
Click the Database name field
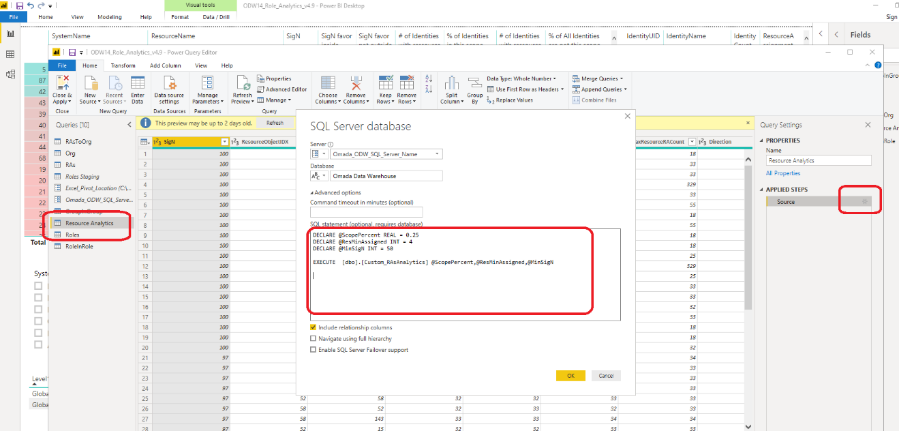[x=385, y=176]
